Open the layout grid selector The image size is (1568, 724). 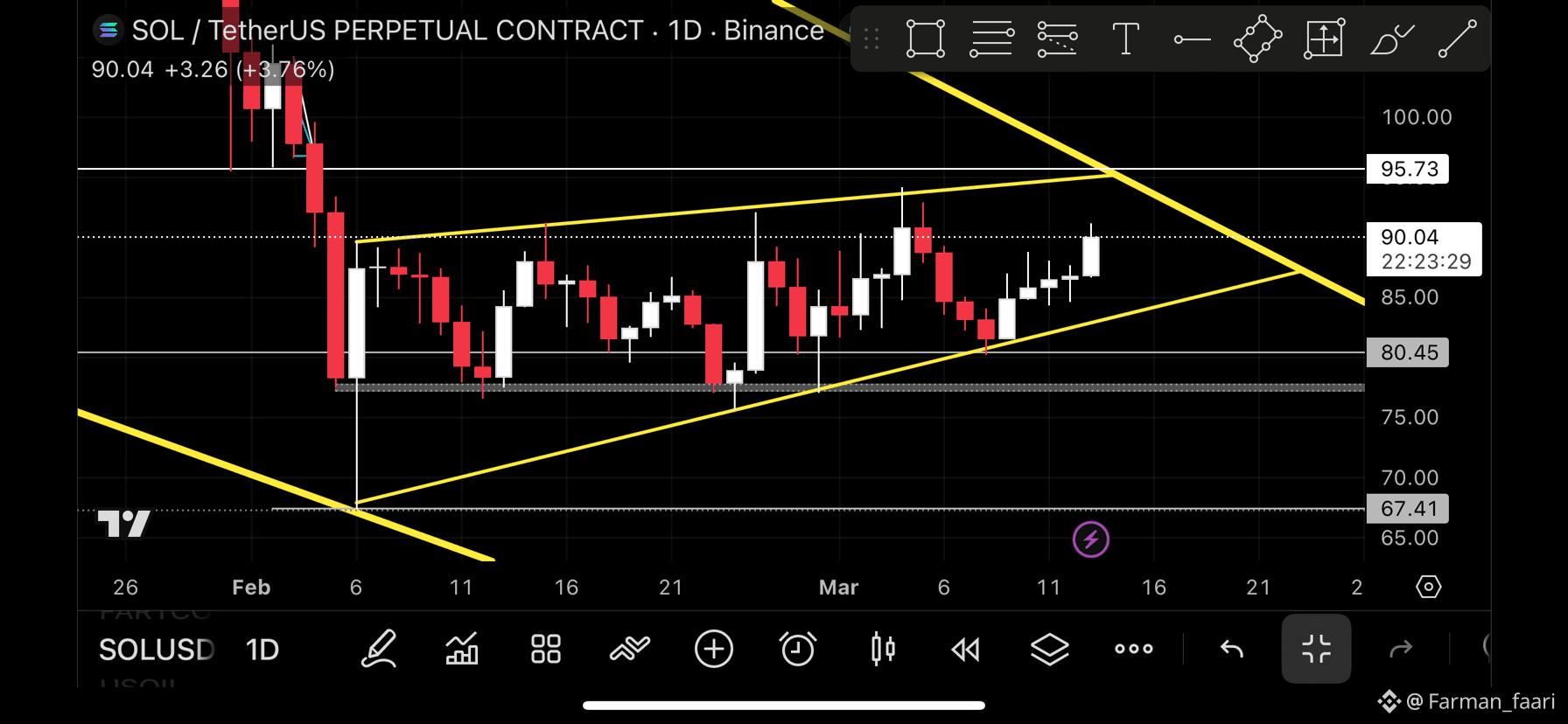(546, 649)
